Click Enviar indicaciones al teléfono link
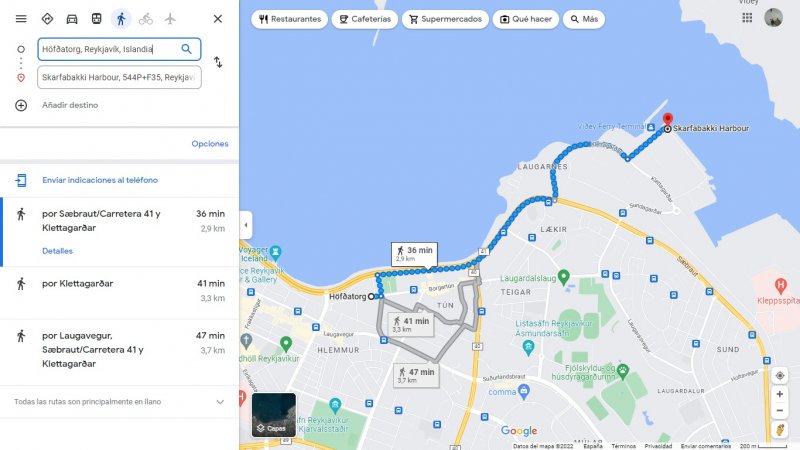This screenshot has width=800, height=450. pyautogui.click(x=100, y=180)
